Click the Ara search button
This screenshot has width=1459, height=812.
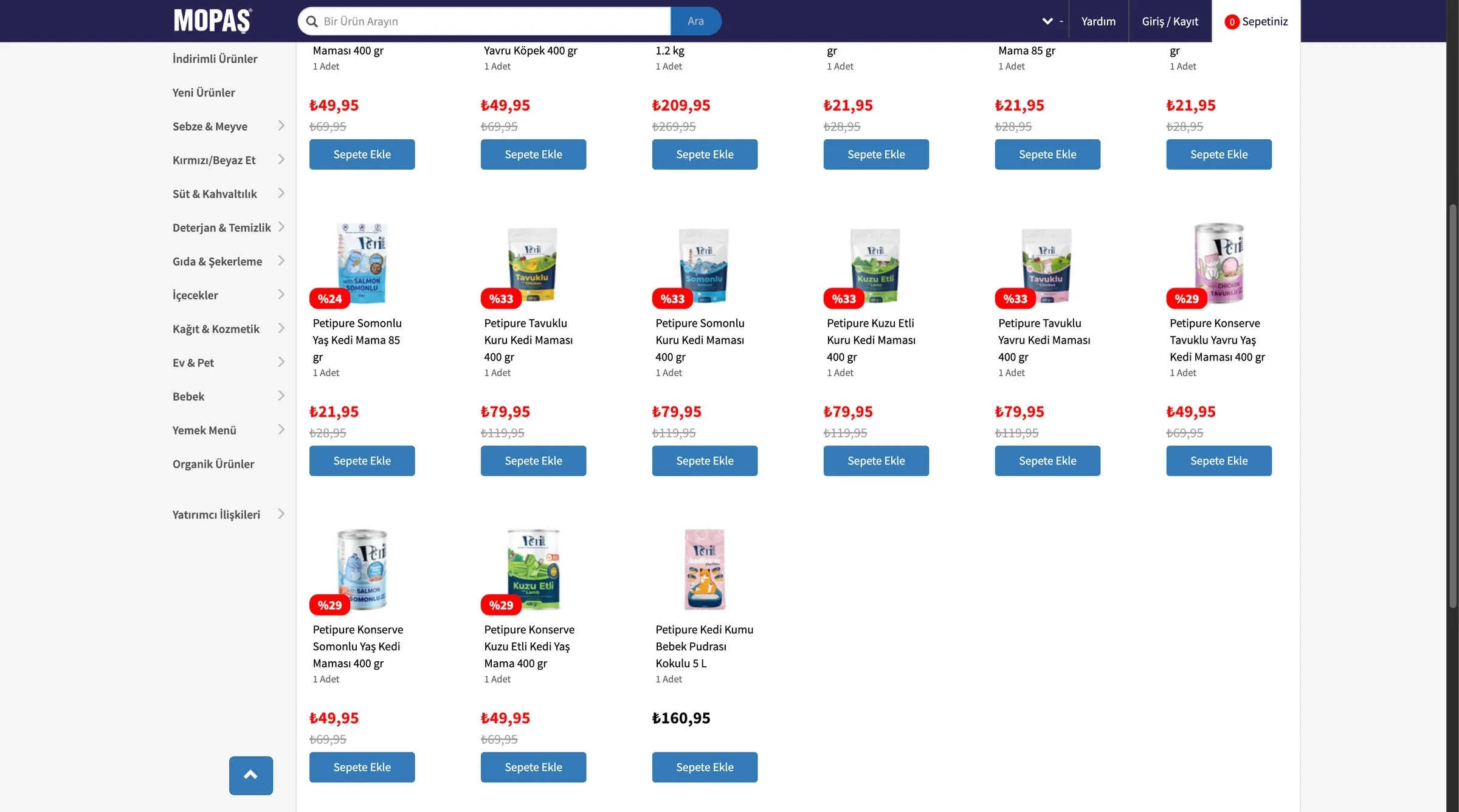coord(695,21)
